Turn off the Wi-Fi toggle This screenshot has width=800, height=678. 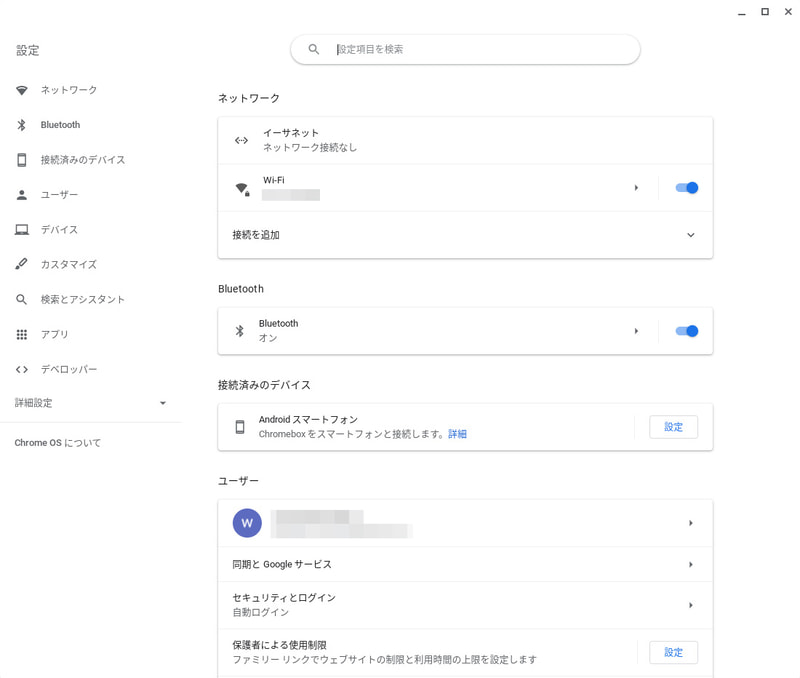coord(687,187)
